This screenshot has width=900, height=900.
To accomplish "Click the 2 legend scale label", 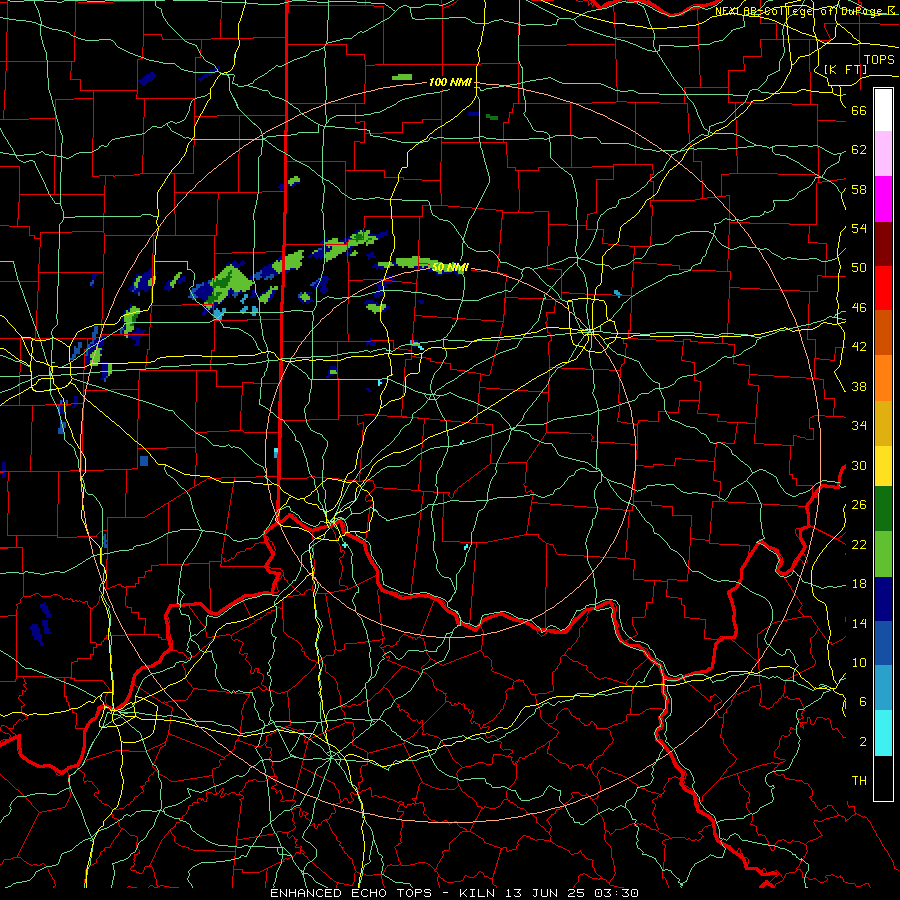I will tap(863, 742).
